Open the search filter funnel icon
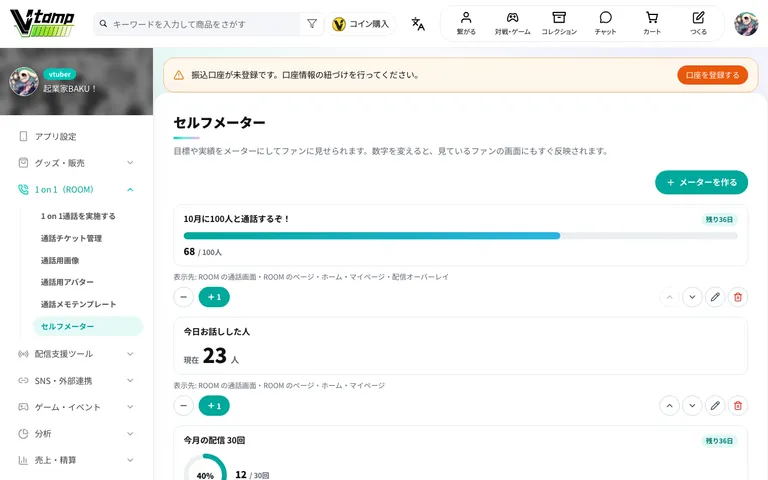This screenshot has height=480, width=768. [x=312, y=24]
